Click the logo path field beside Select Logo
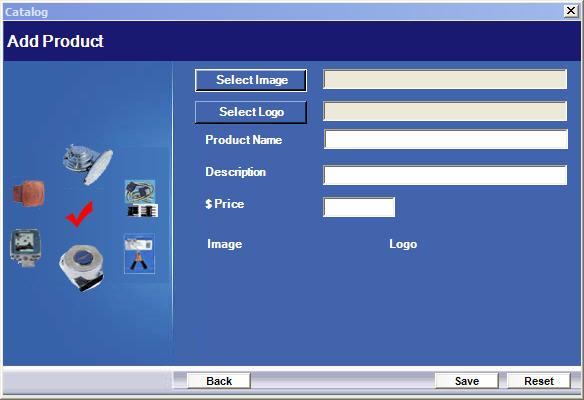The image size is (584, 400). 445,111
